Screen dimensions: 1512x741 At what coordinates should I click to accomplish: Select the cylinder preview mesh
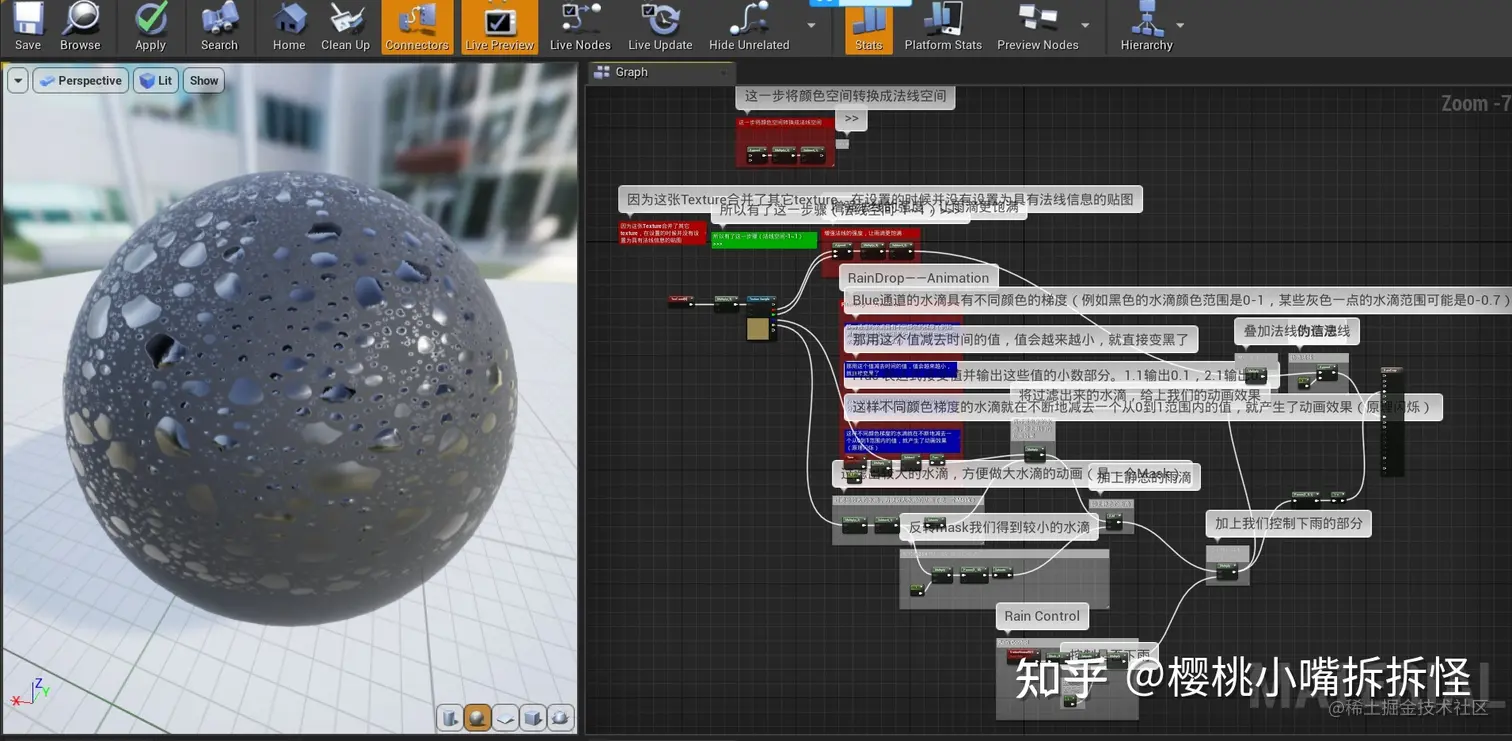pyautogui.click(x=450, y=717)
